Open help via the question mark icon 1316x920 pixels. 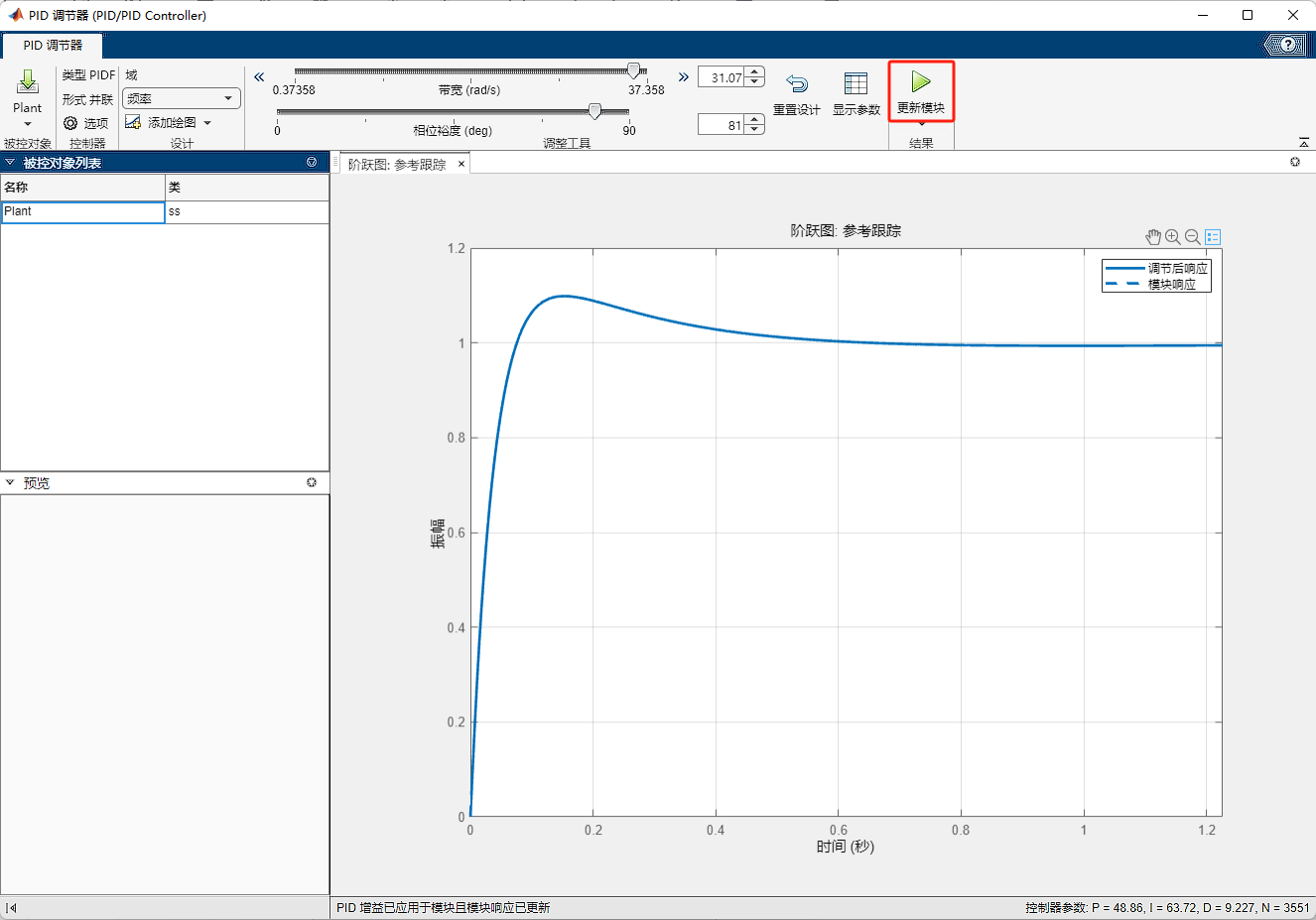coord(1288,45)
